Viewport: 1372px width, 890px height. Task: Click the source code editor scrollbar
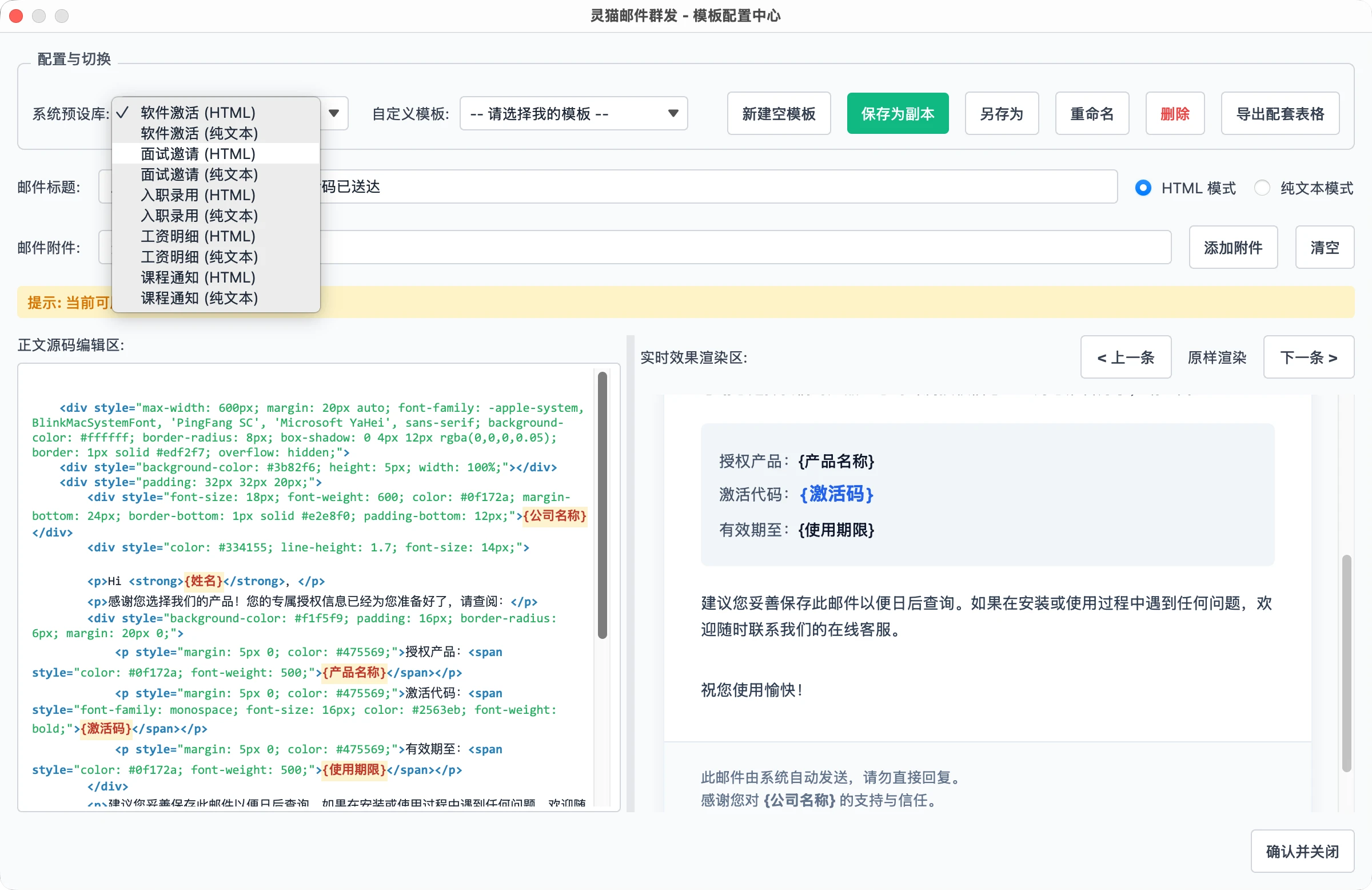click(x=603, y=504)
